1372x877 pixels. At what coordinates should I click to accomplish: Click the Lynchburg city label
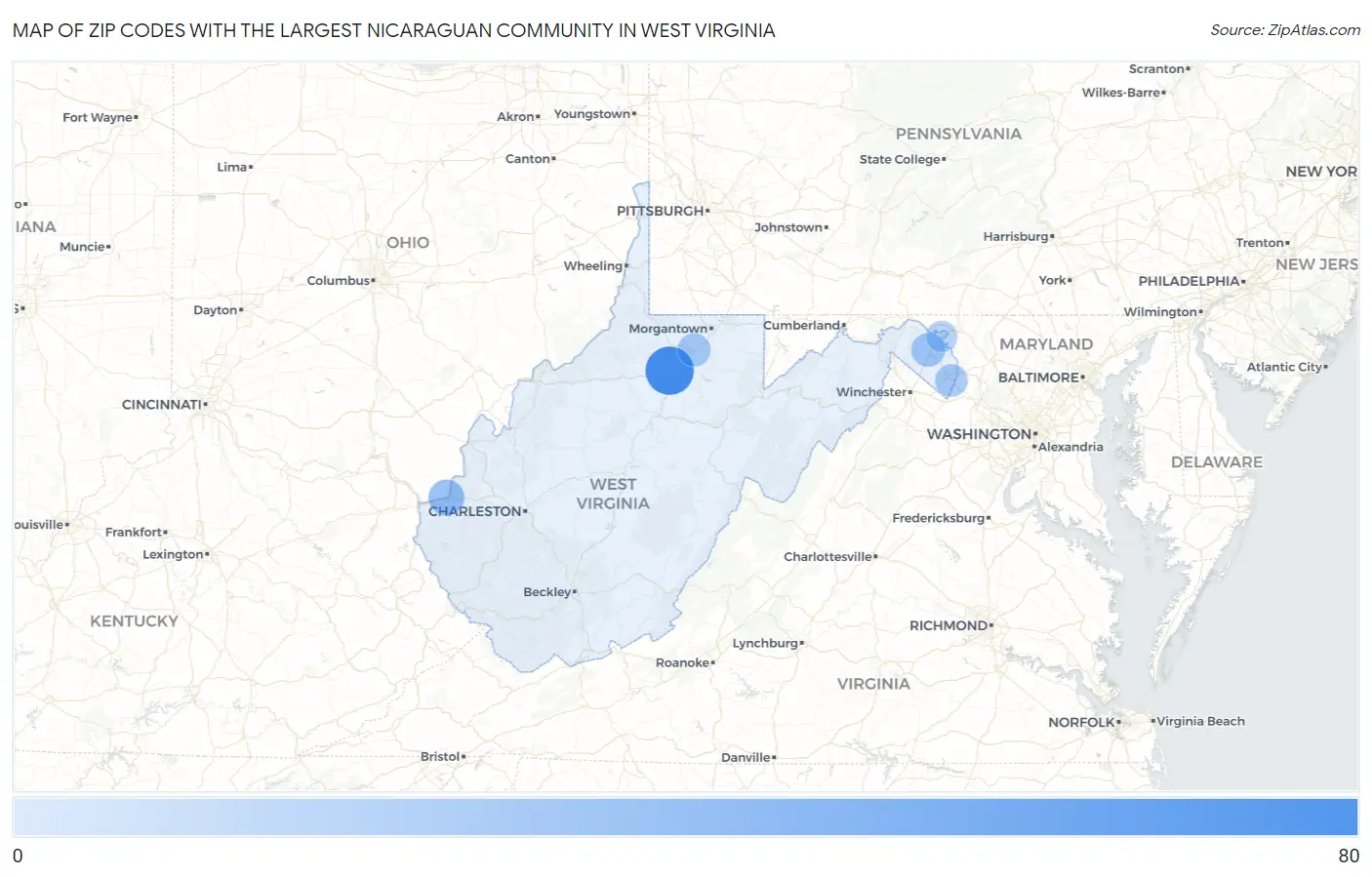[766, 643]
